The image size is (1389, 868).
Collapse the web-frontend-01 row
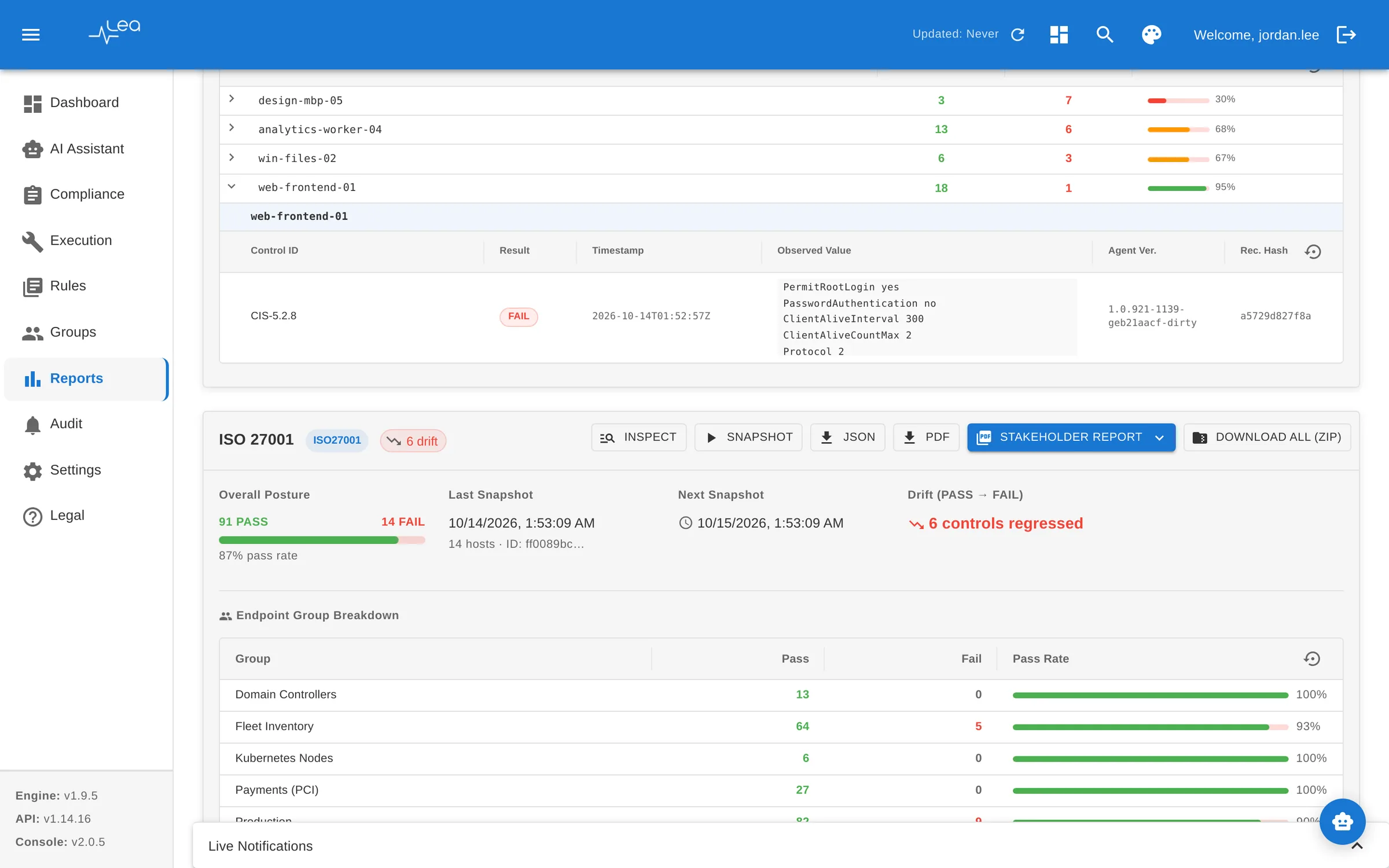(x=231, y=186)
